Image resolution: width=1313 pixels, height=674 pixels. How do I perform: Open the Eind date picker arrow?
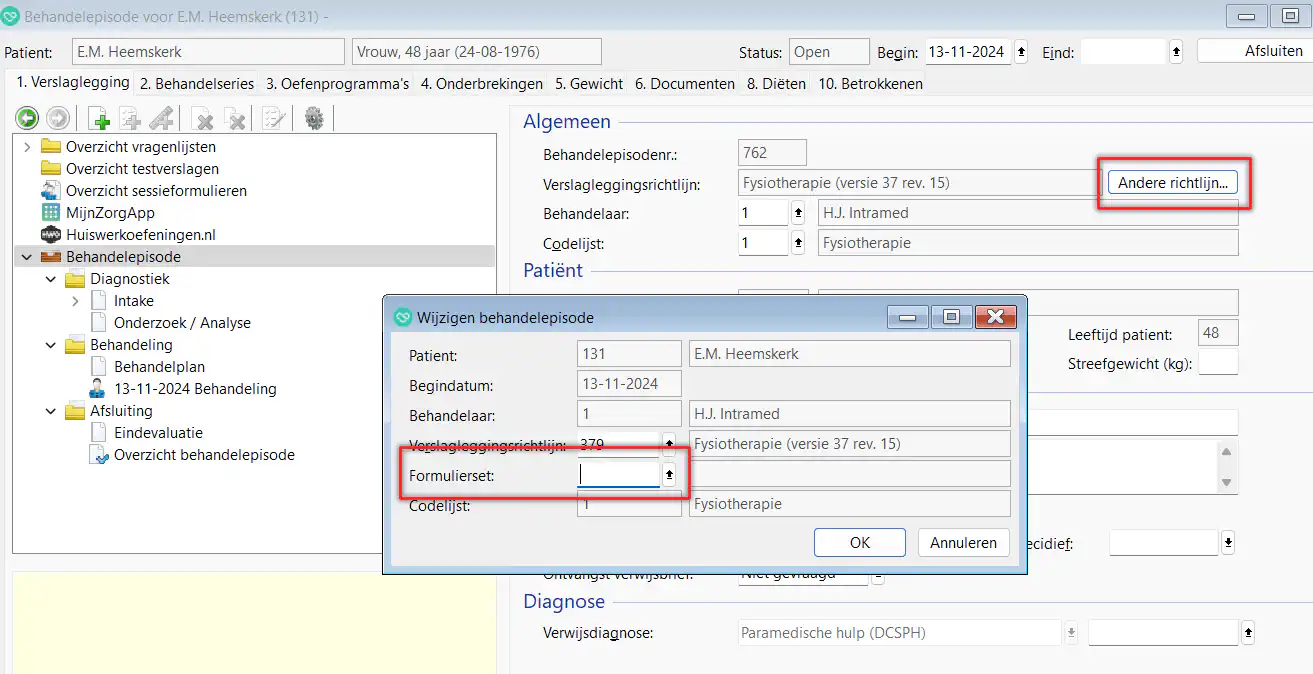pyautogui.click(x=1177, y=52)
